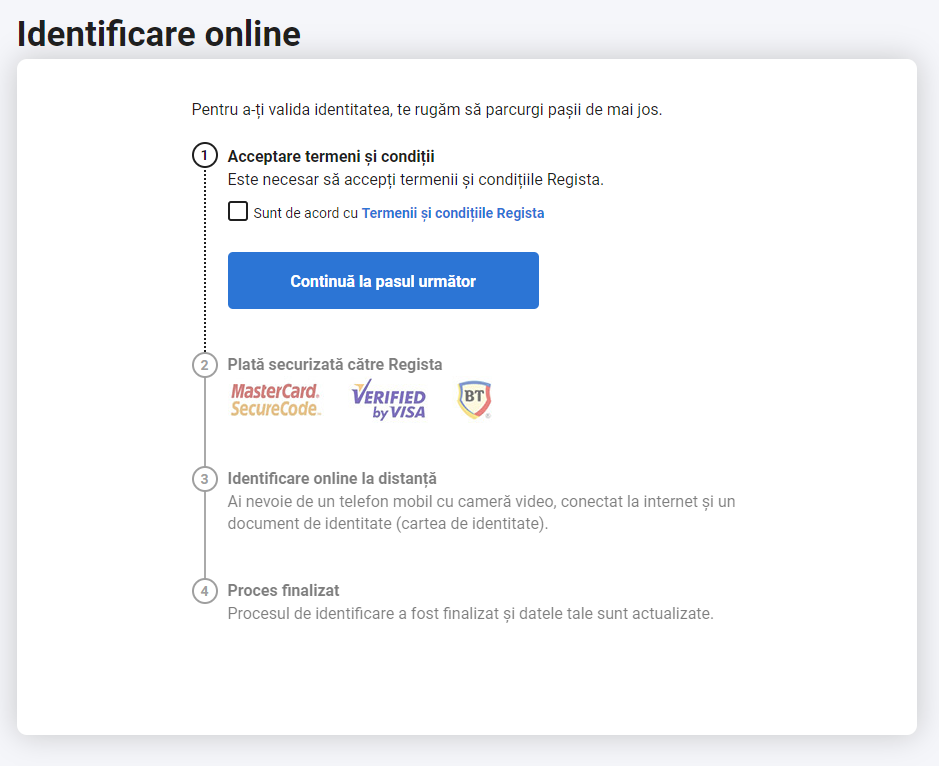Select the step 1 circle indicator
939x766 pixels.
tap(205, 156)
